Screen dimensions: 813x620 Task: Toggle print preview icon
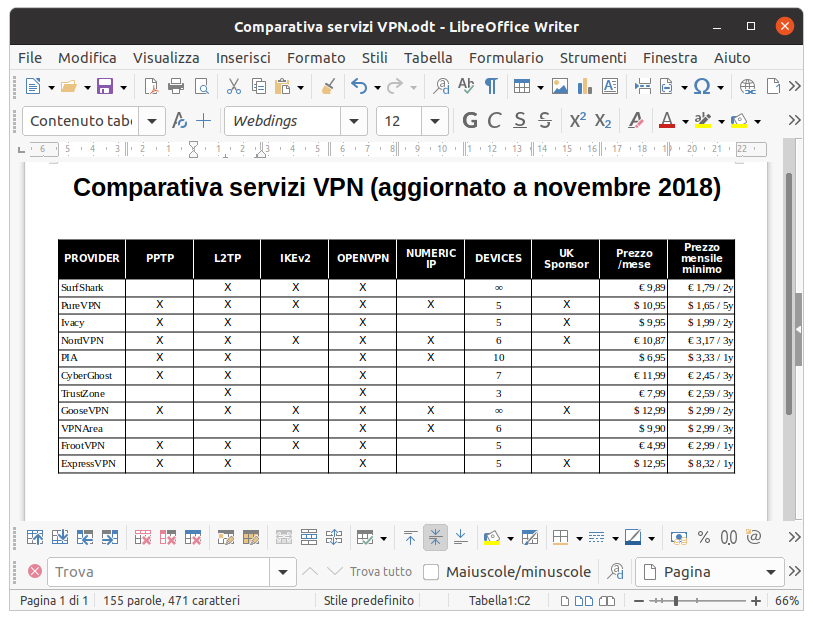[201, 86]
